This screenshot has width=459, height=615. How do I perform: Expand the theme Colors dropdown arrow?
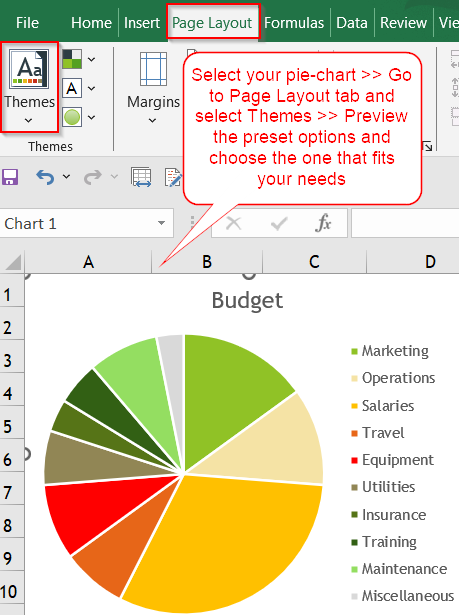coord(91,60)
